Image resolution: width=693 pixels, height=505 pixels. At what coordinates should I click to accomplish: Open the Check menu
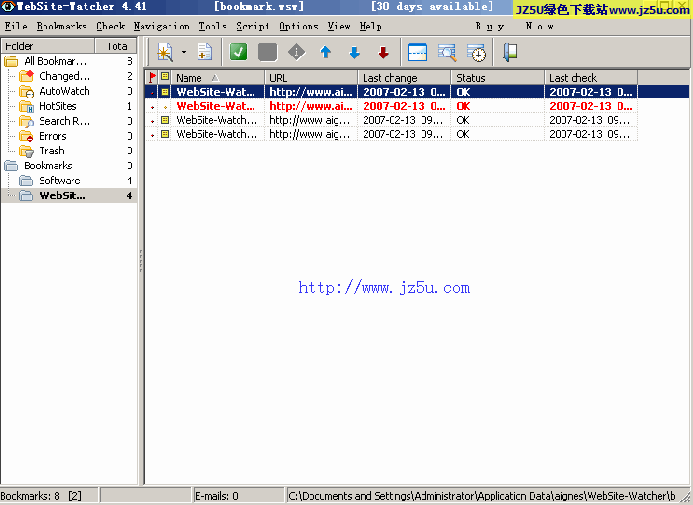click(x=110, y=26)
